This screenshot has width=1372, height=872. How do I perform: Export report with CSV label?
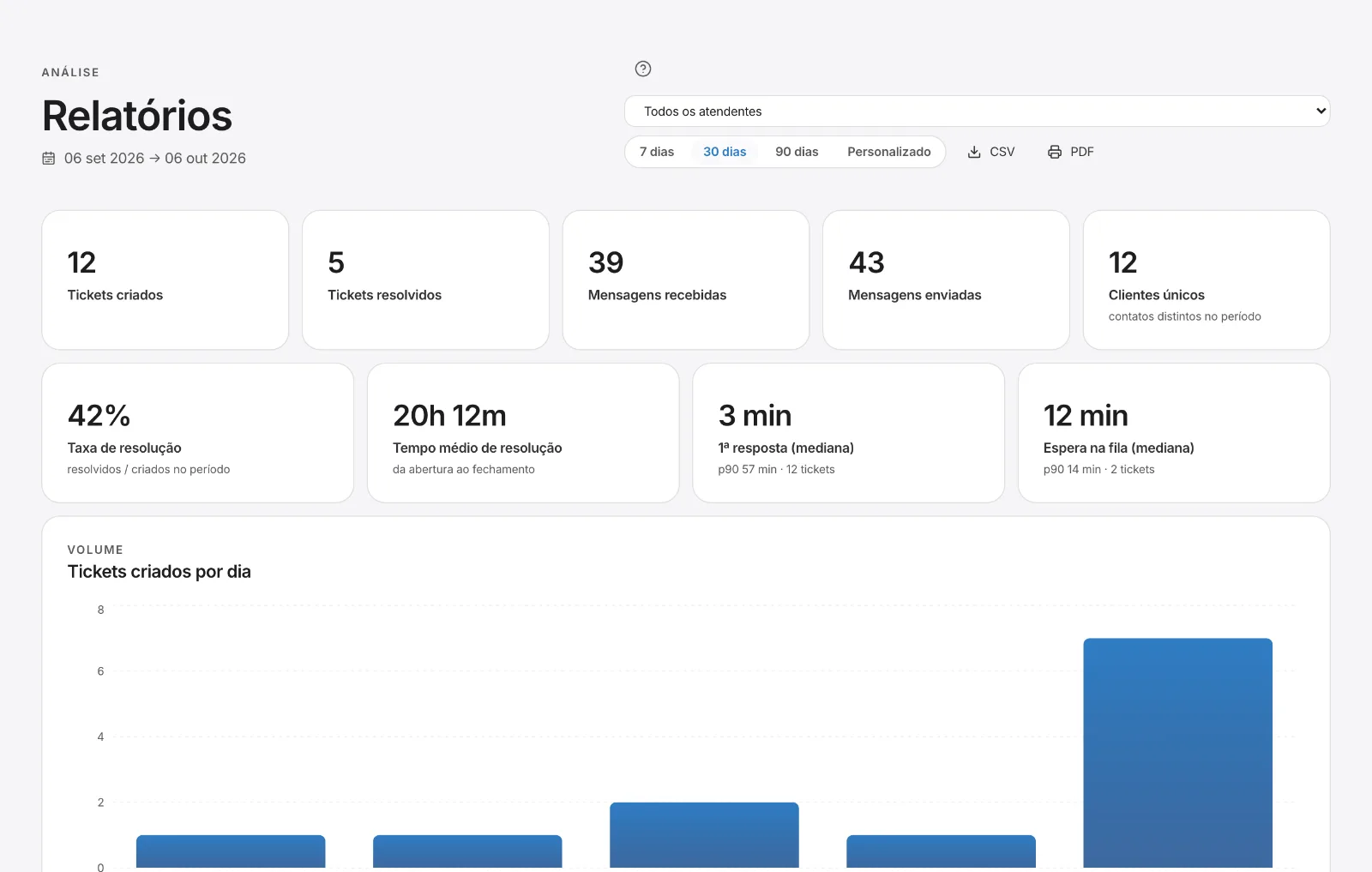tap(1002, 152)
